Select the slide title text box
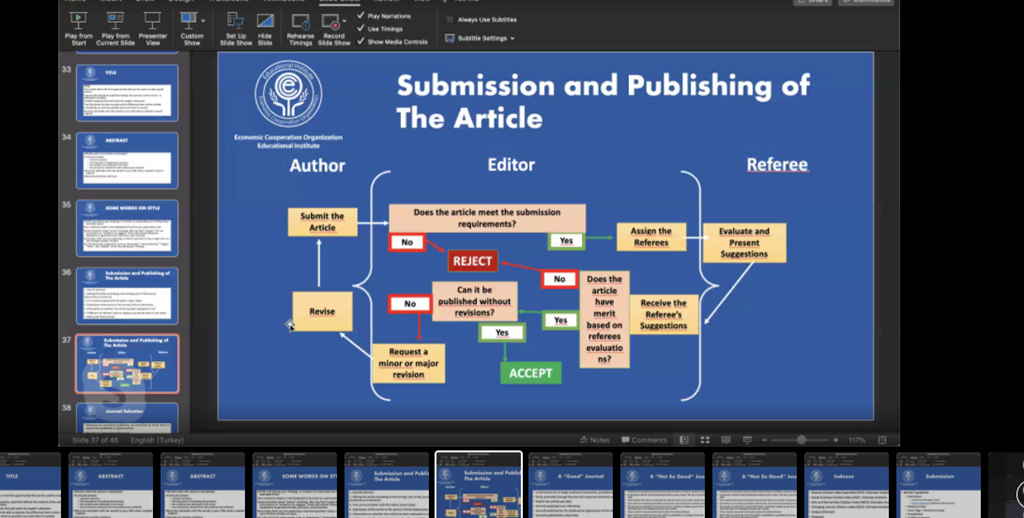 pyautogui.click(x=603, y=101)
